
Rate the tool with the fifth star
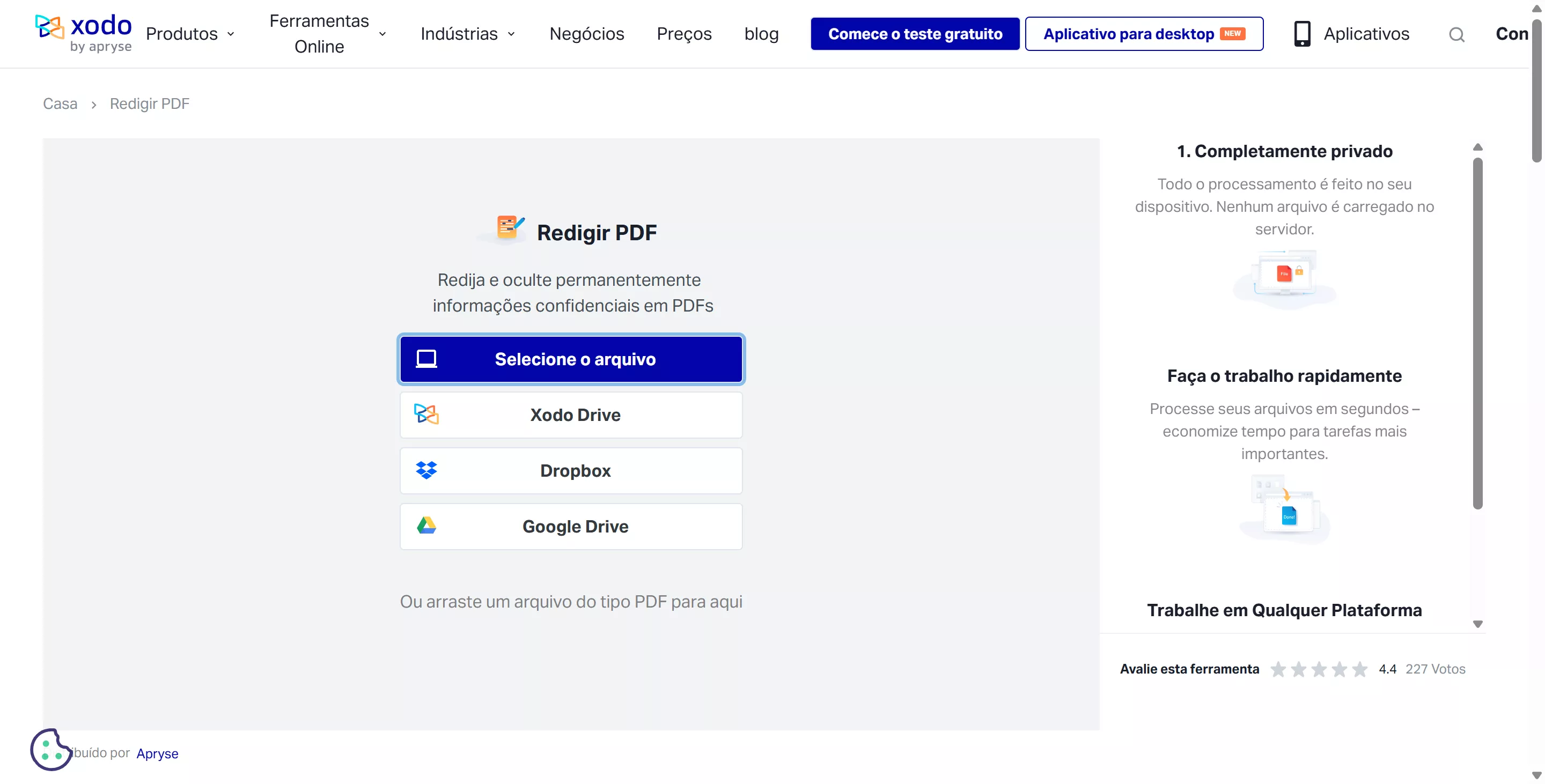click(1360, 669)
